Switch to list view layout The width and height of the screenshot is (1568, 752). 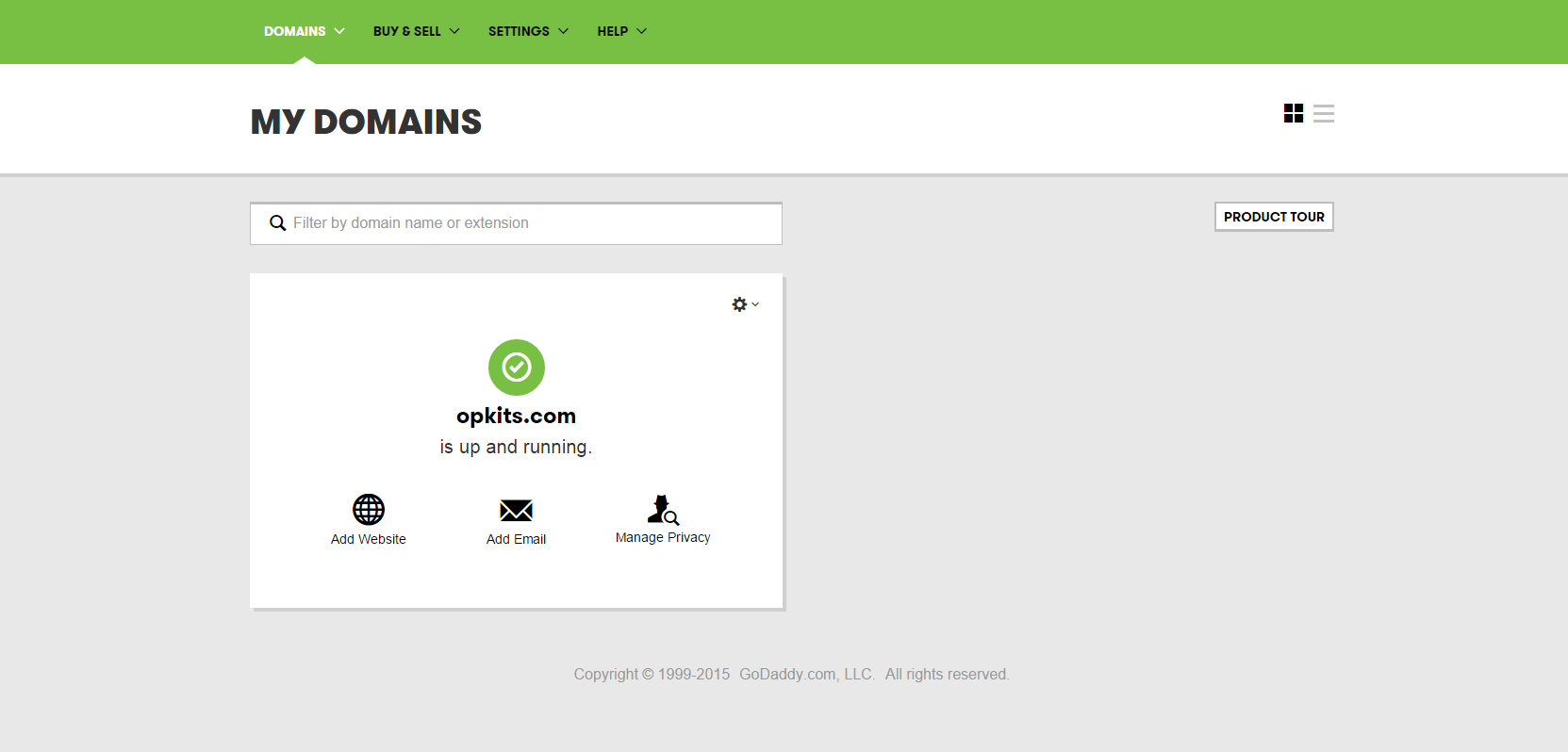[x=1324, y=113]
